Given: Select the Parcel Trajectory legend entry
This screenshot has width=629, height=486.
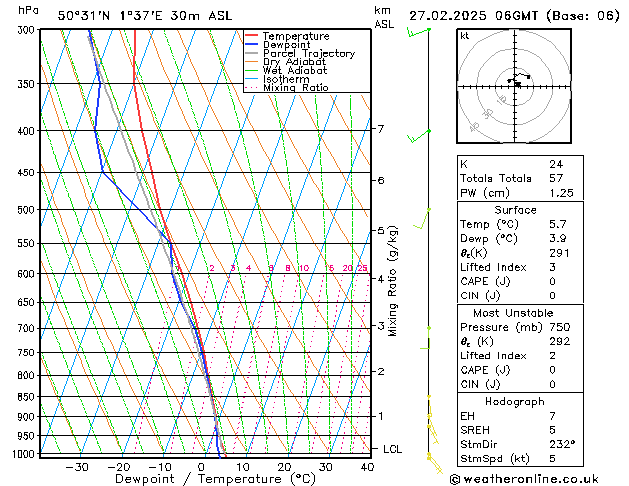Looking at the screenshot, I should [x=308, y=54].
